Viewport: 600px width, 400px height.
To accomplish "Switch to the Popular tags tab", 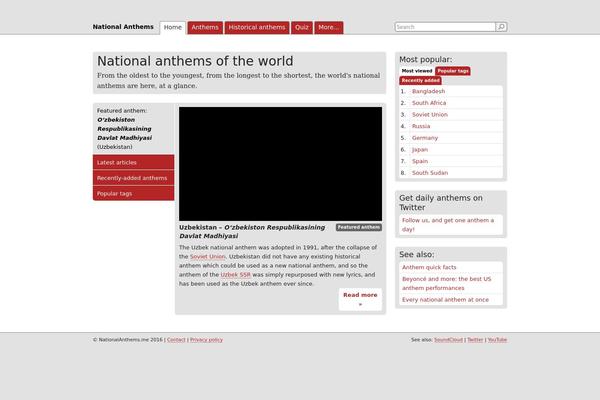I will (453, 71).
